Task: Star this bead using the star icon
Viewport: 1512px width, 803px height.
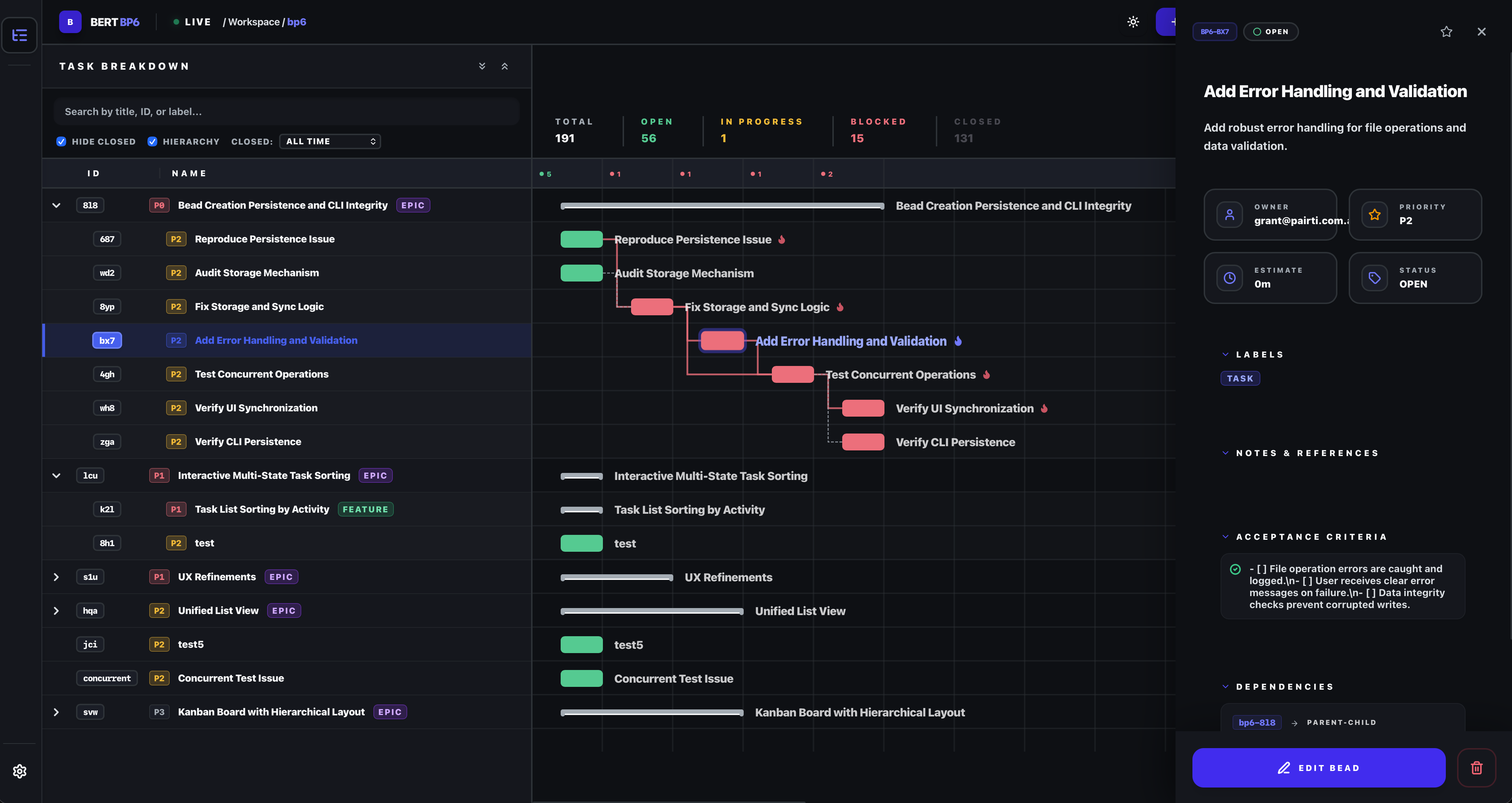Action: [x=1446, y=31]
